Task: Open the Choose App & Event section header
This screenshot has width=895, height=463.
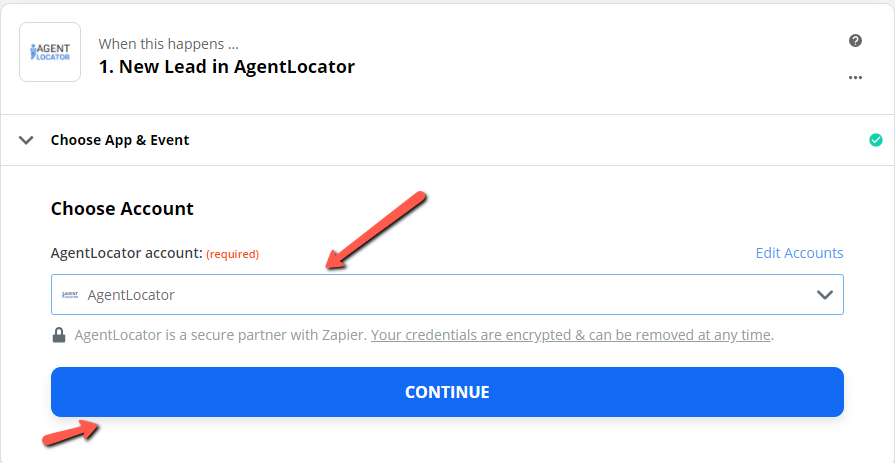Action: pos(448,140)
